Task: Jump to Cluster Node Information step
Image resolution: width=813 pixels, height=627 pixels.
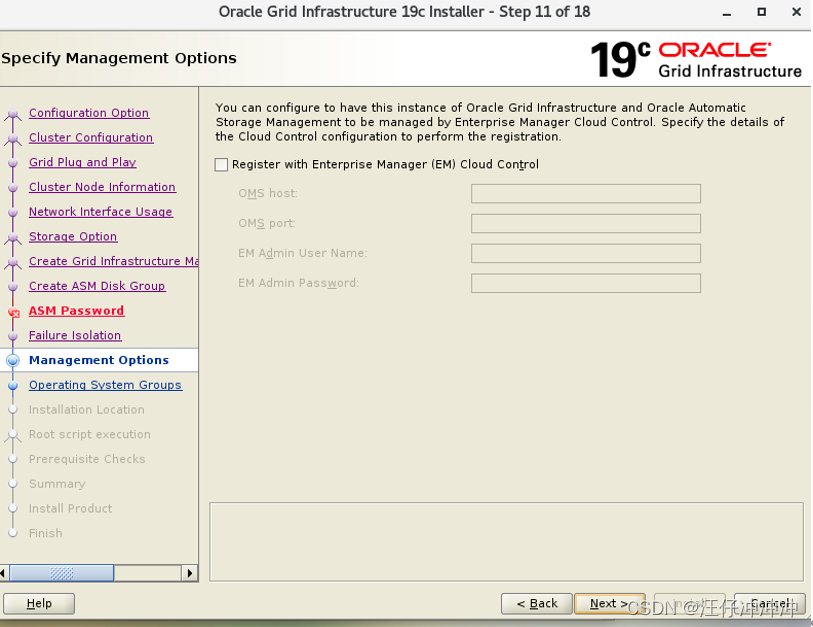Action: (102, 187)
